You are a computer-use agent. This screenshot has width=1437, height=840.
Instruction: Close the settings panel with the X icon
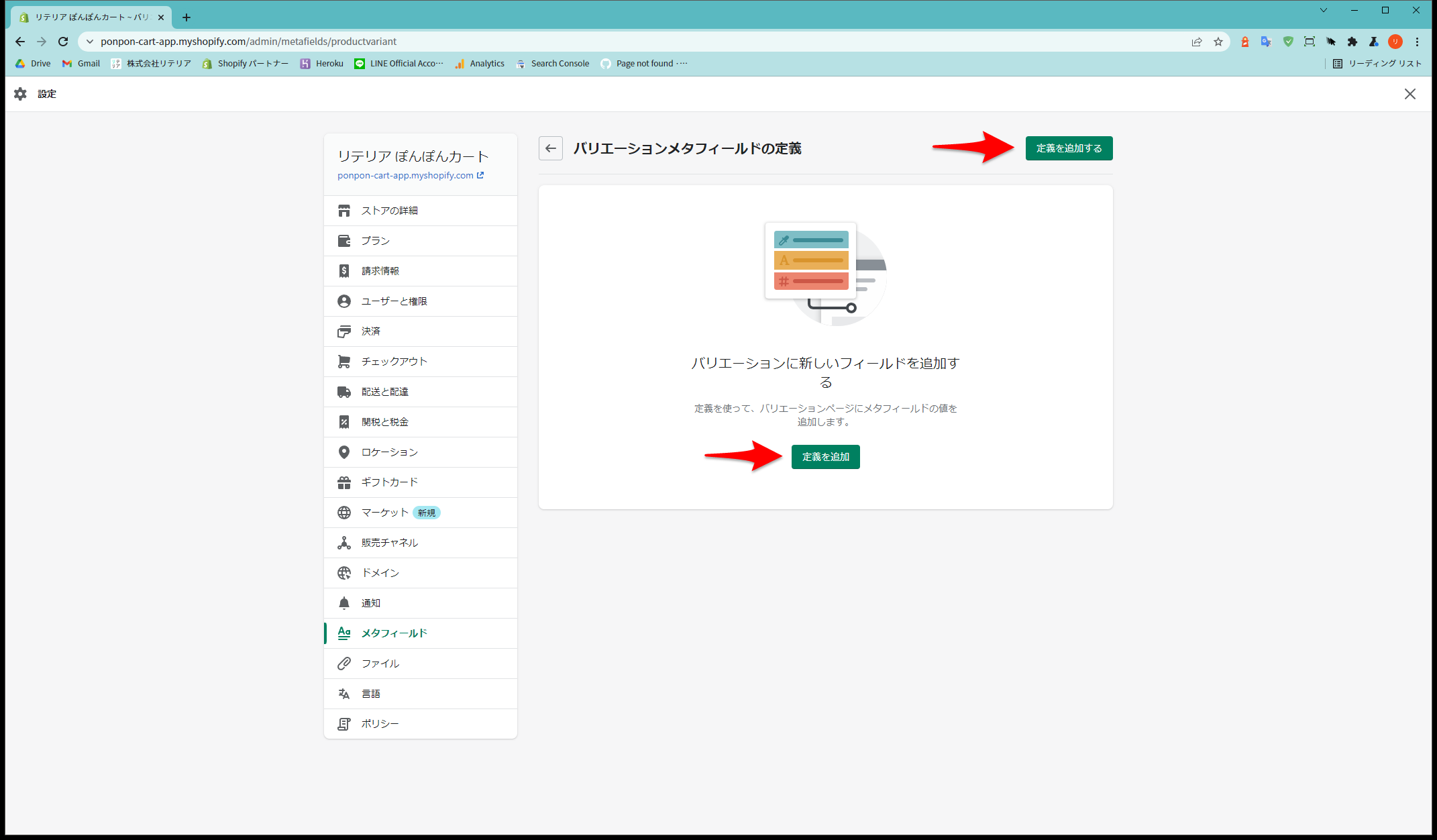click(1409, 94)
